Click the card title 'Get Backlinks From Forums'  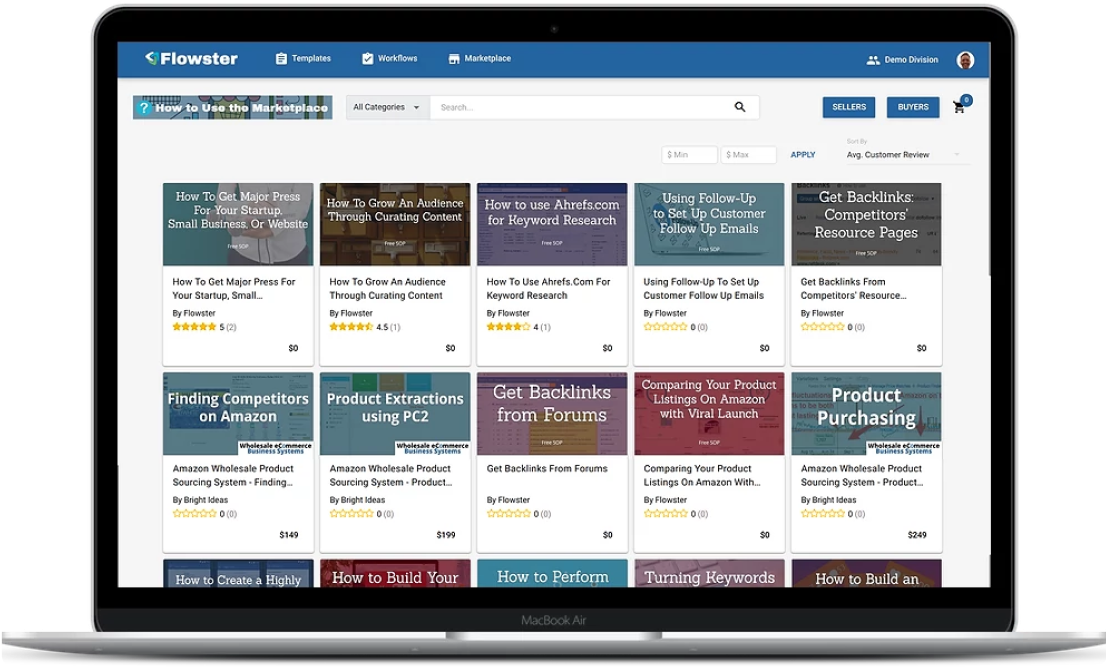tap(547, 468)
